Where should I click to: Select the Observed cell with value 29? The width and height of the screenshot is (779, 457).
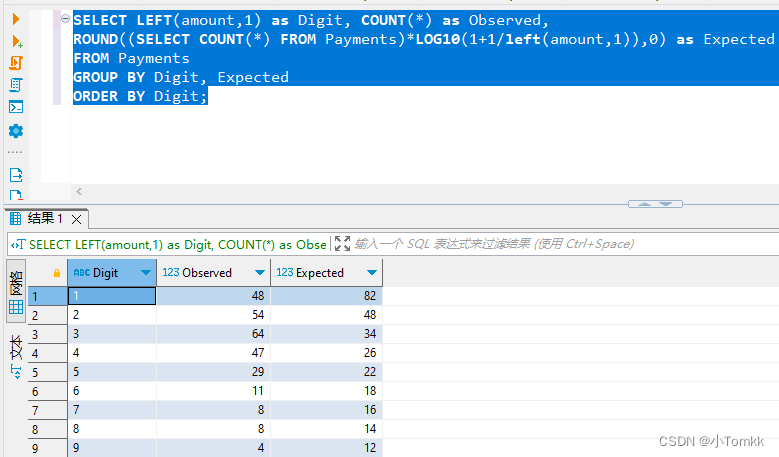click(214, 372)
